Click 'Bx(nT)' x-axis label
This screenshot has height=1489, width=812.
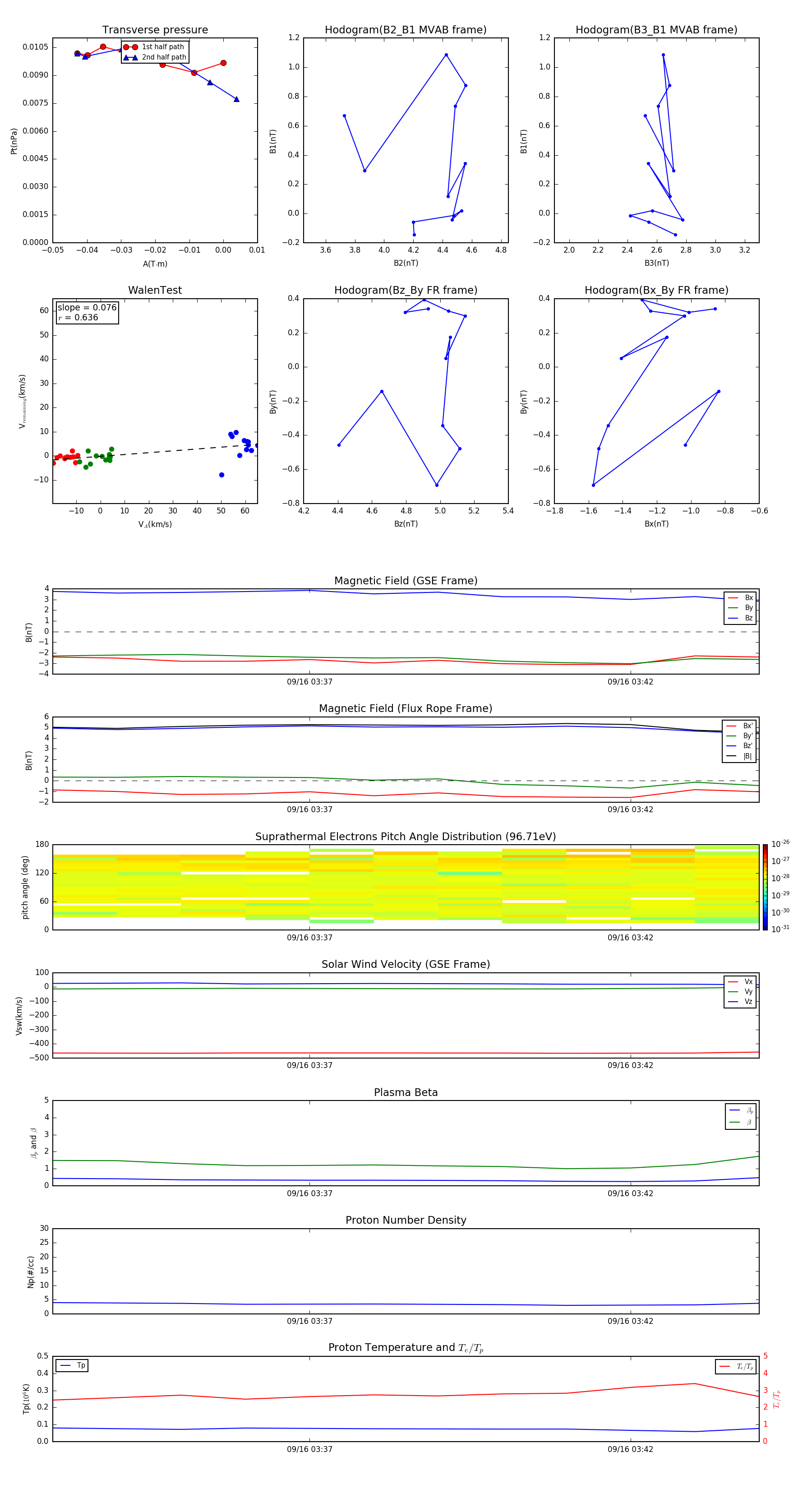[x=656, y=524]
